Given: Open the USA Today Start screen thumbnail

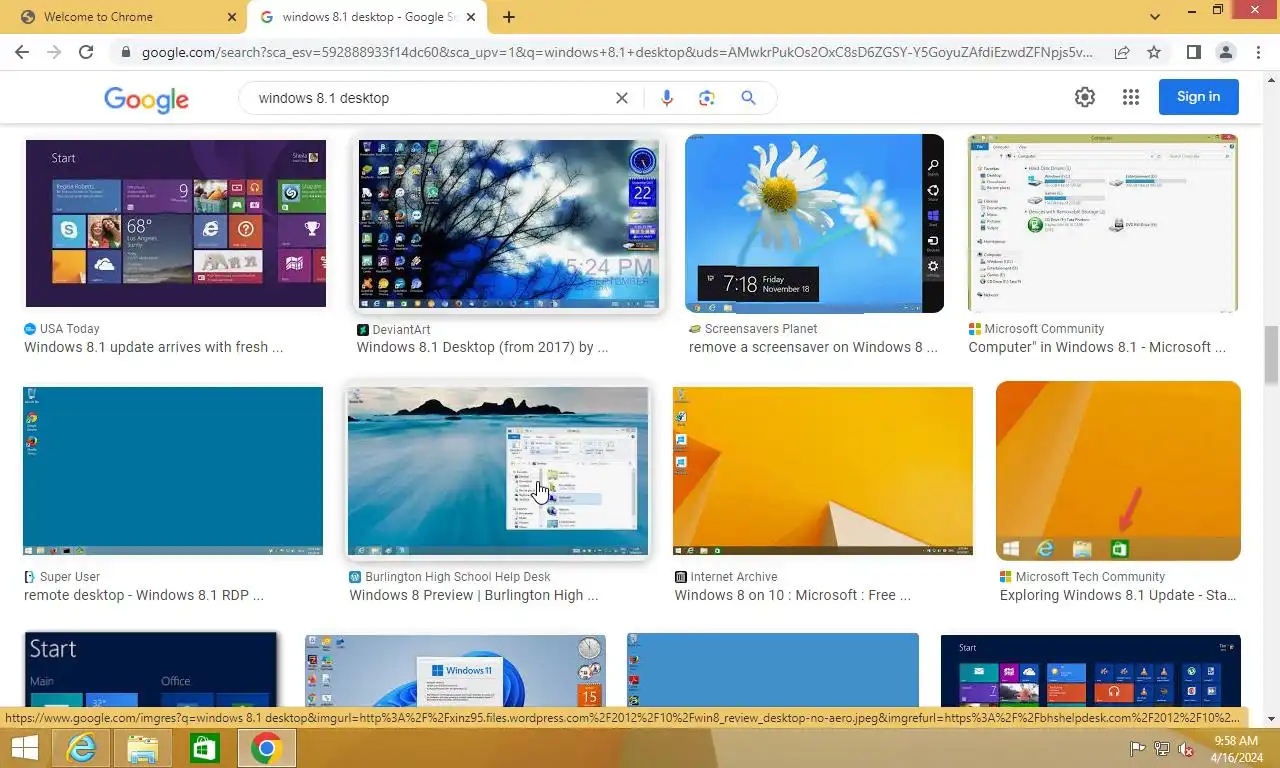Looking at the screenshot, I should point(176,223).
